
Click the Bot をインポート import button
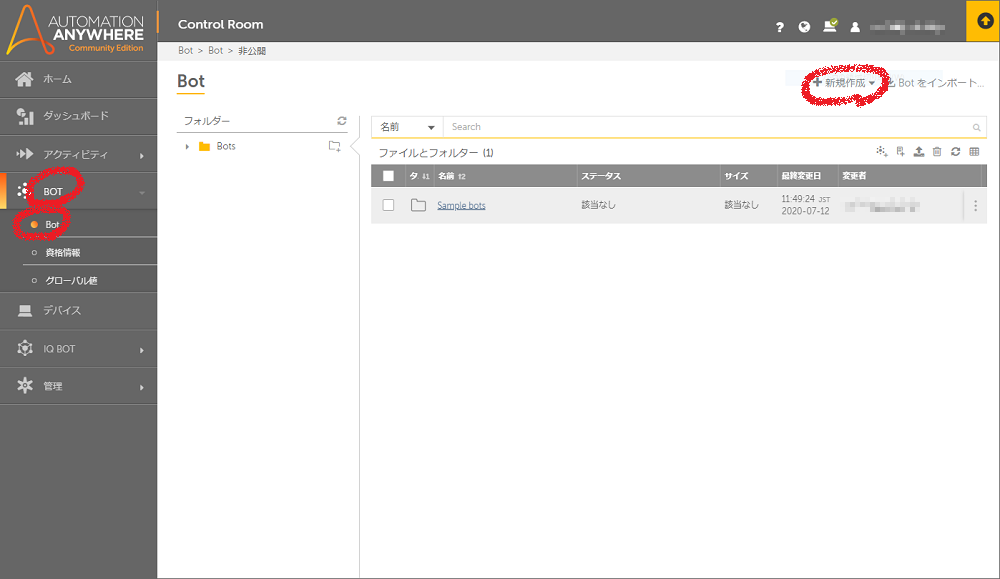(935, 83)
